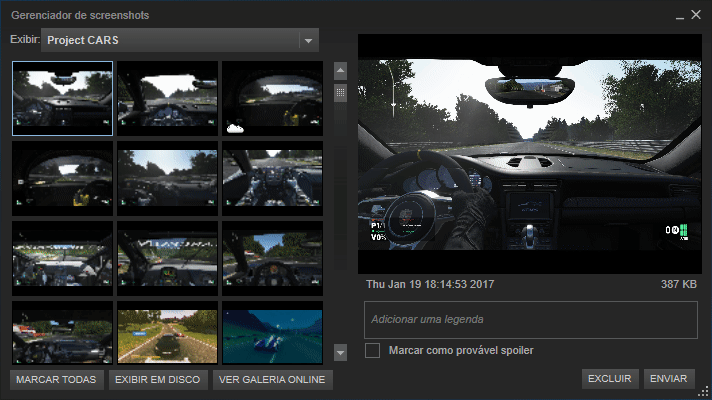Click the large screenshot preview image
The width and height of the screenshot is (712, 400).
(x=530, y=154)
